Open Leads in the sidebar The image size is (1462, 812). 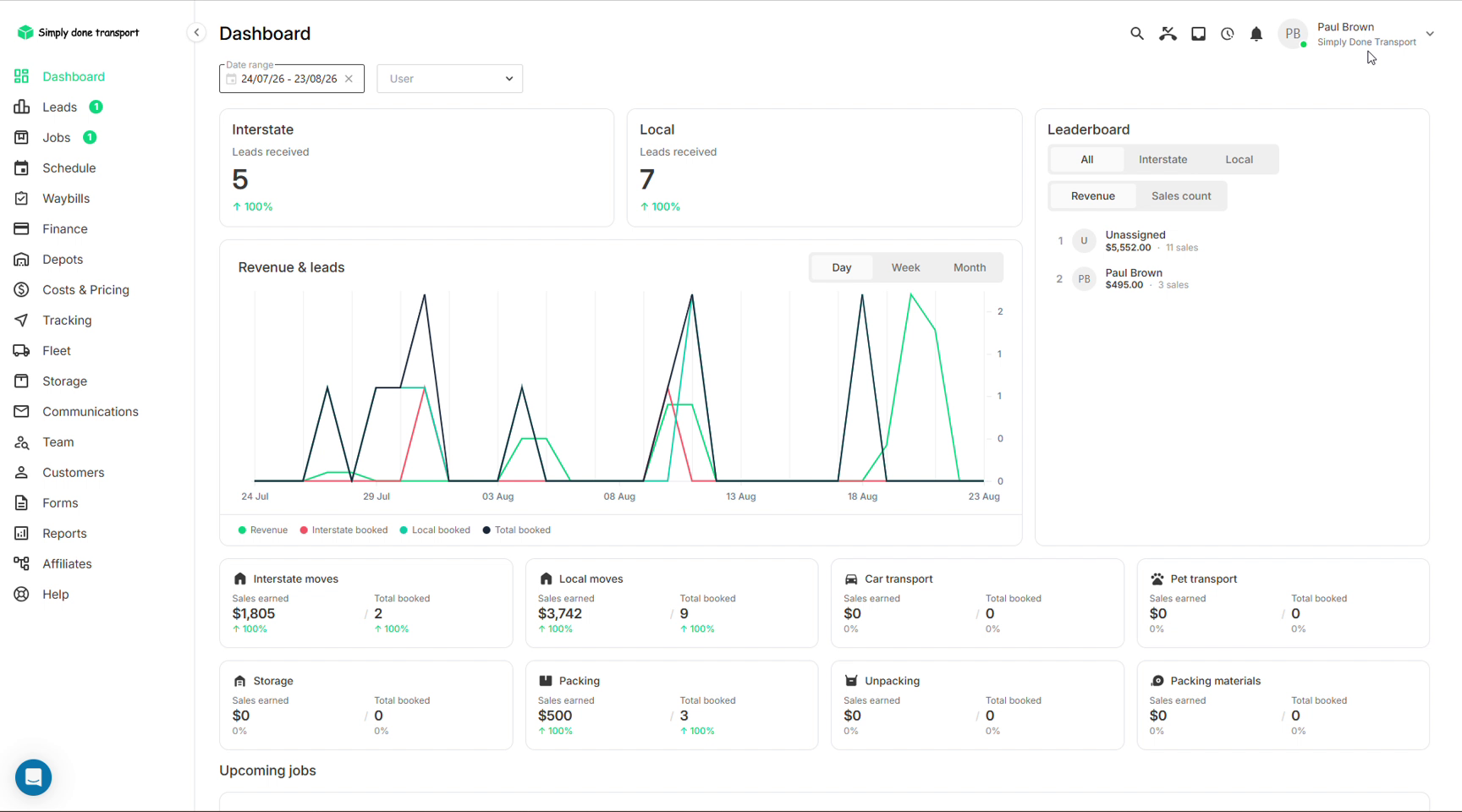pyautogui.click(x=59, y=107)
